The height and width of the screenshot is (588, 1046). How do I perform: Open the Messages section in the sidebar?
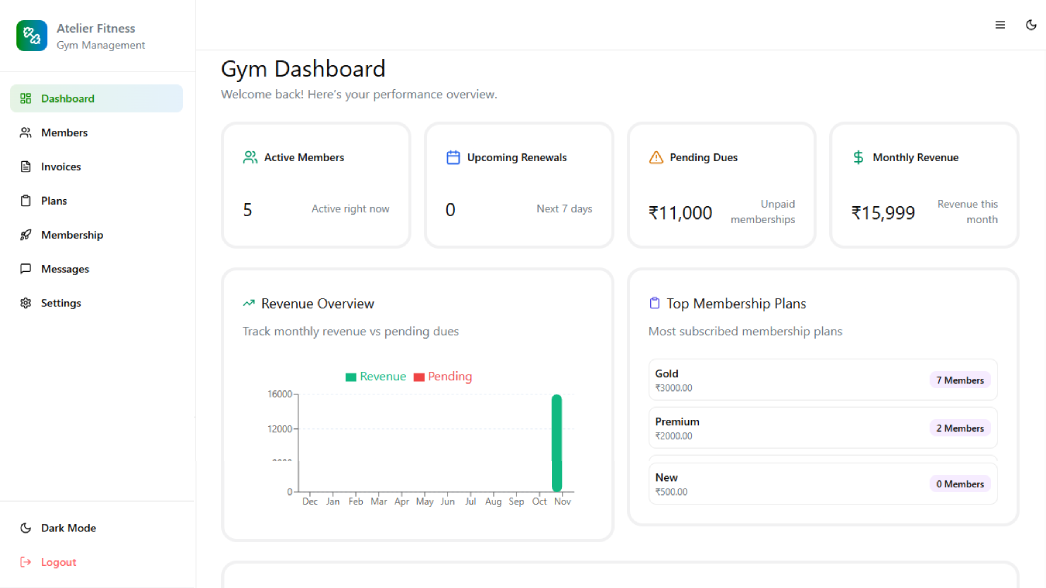click(65, 269)
